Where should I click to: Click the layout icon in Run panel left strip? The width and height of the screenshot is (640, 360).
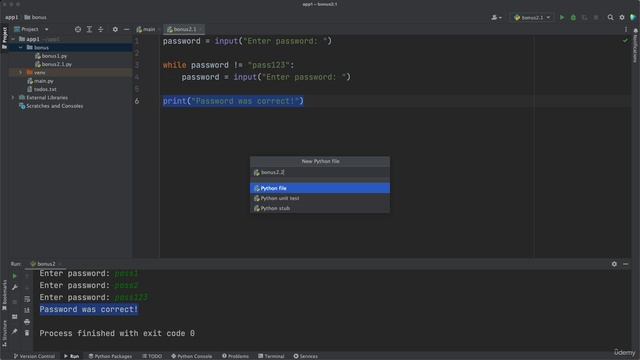(15, 317)
